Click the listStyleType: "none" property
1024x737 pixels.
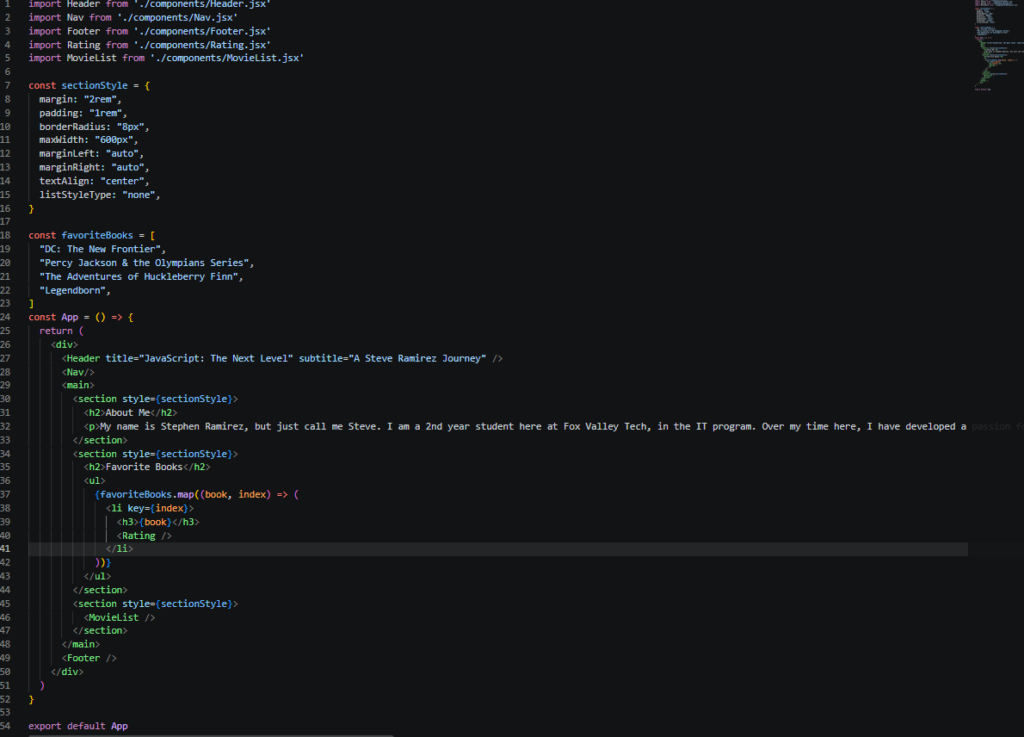click(99, 195)
